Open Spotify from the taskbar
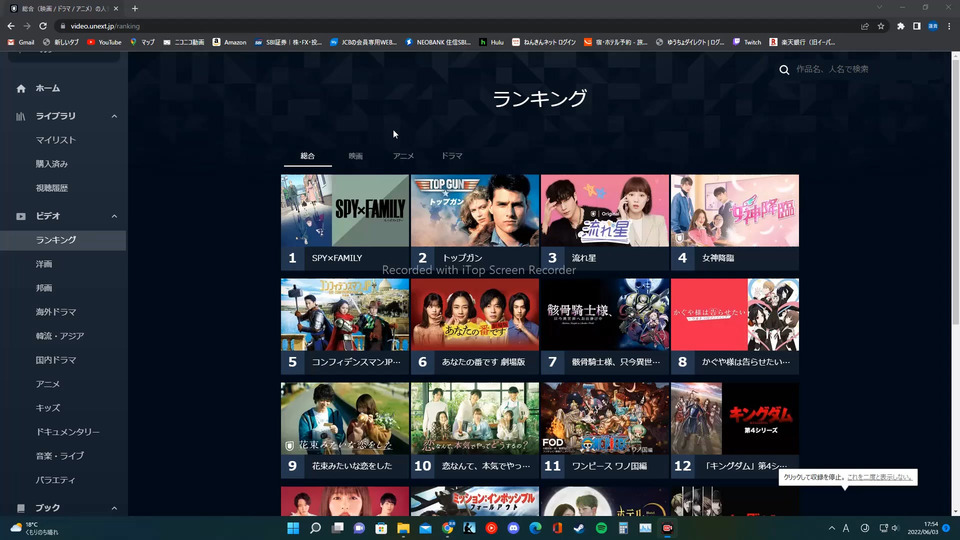 click(601, 528)
